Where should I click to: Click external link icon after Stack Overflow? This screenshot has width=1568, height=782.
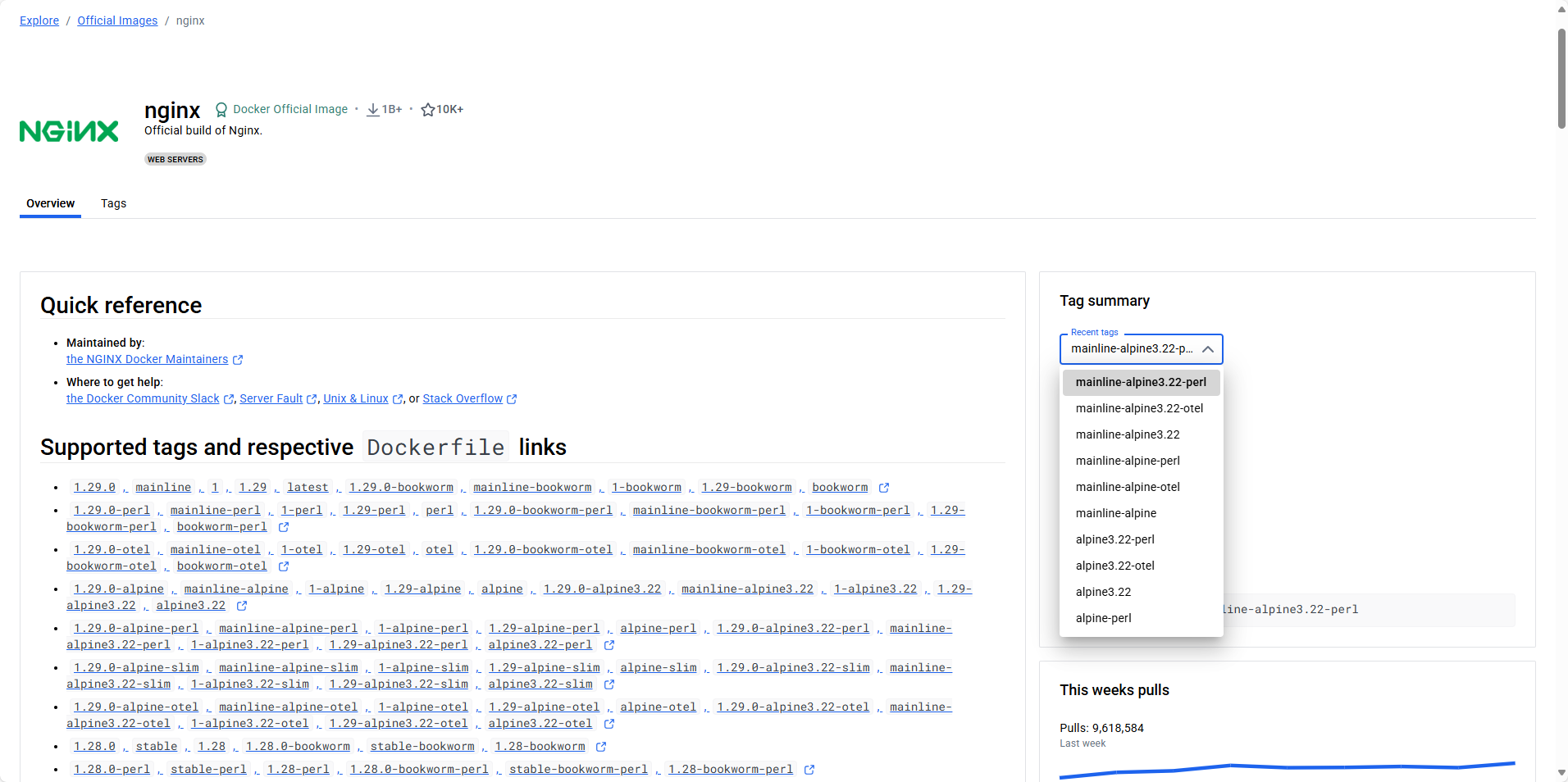point(512,399)
